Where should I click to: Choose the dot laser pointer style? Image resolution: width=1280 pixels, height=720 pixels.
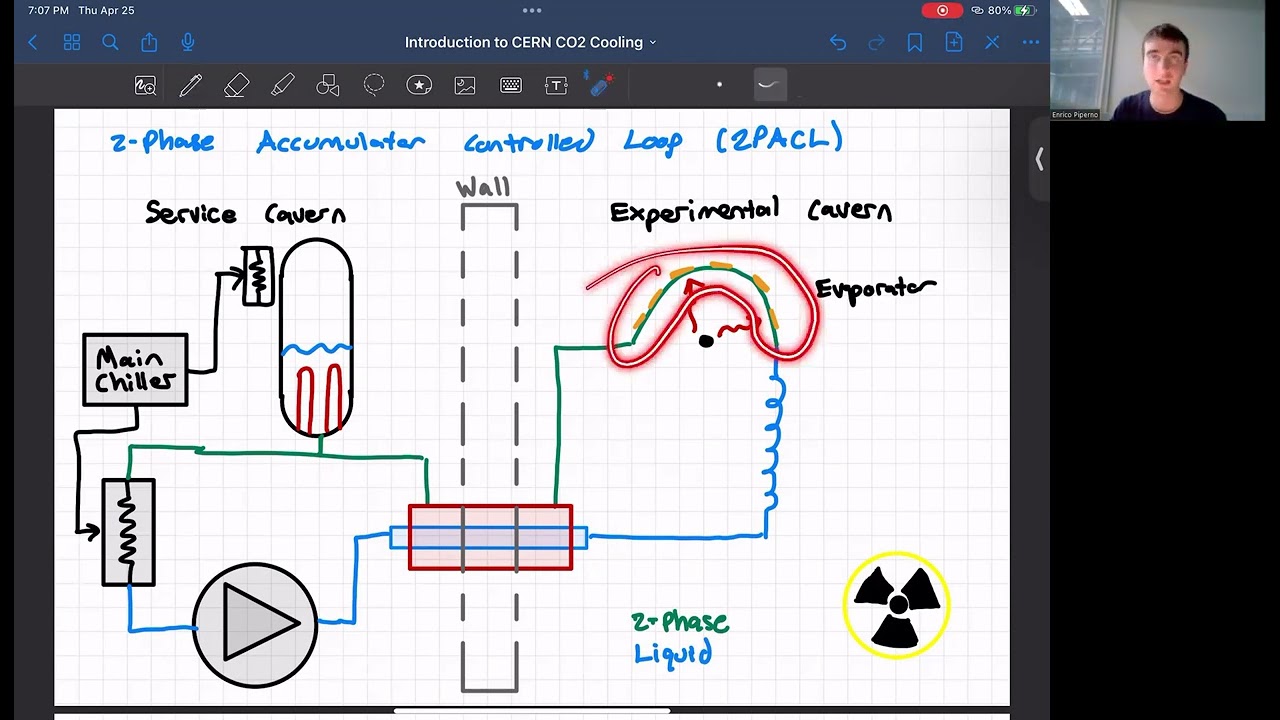(x=719, y=85)
